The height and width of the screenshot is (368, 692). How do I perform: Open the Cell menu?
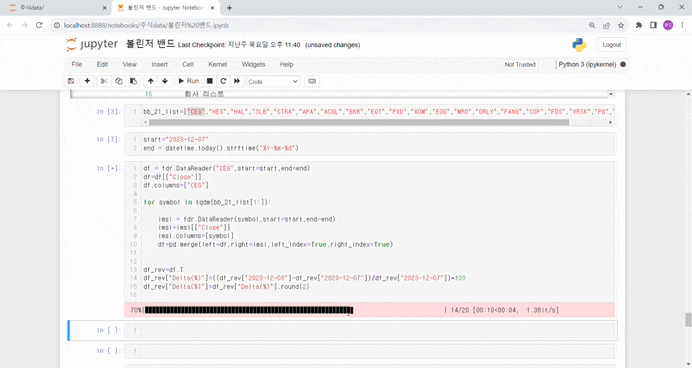pyautogui.click(x=188, y=64)
